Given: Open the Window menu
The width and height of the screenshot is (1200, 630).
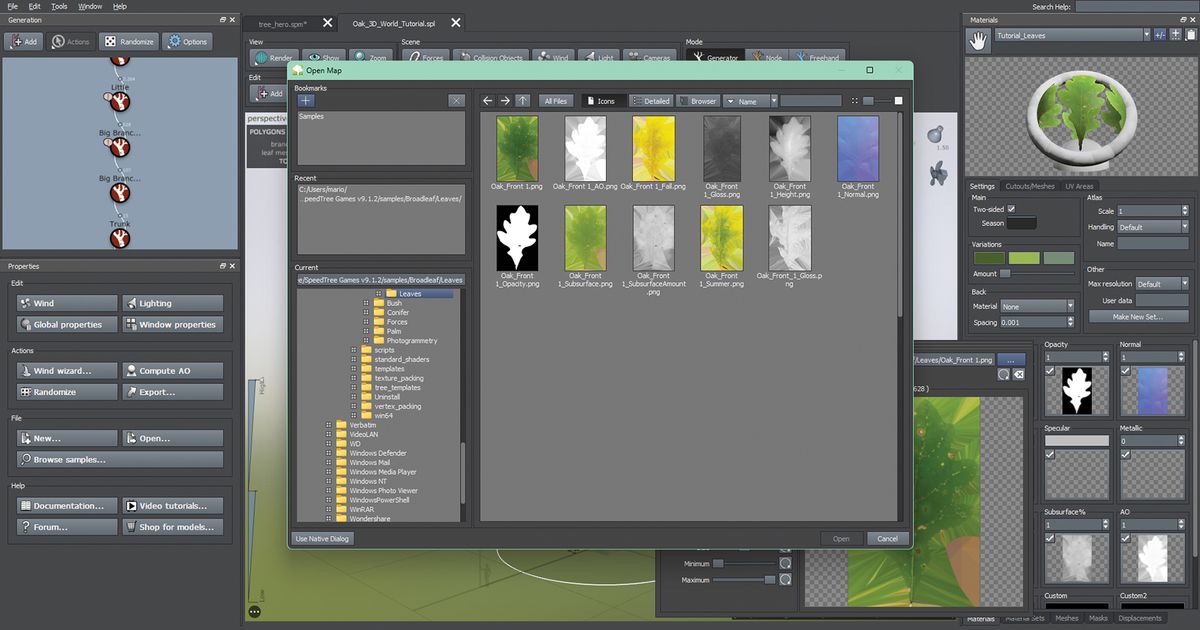Looking at the screenshot, I should [x=90, y=6].
